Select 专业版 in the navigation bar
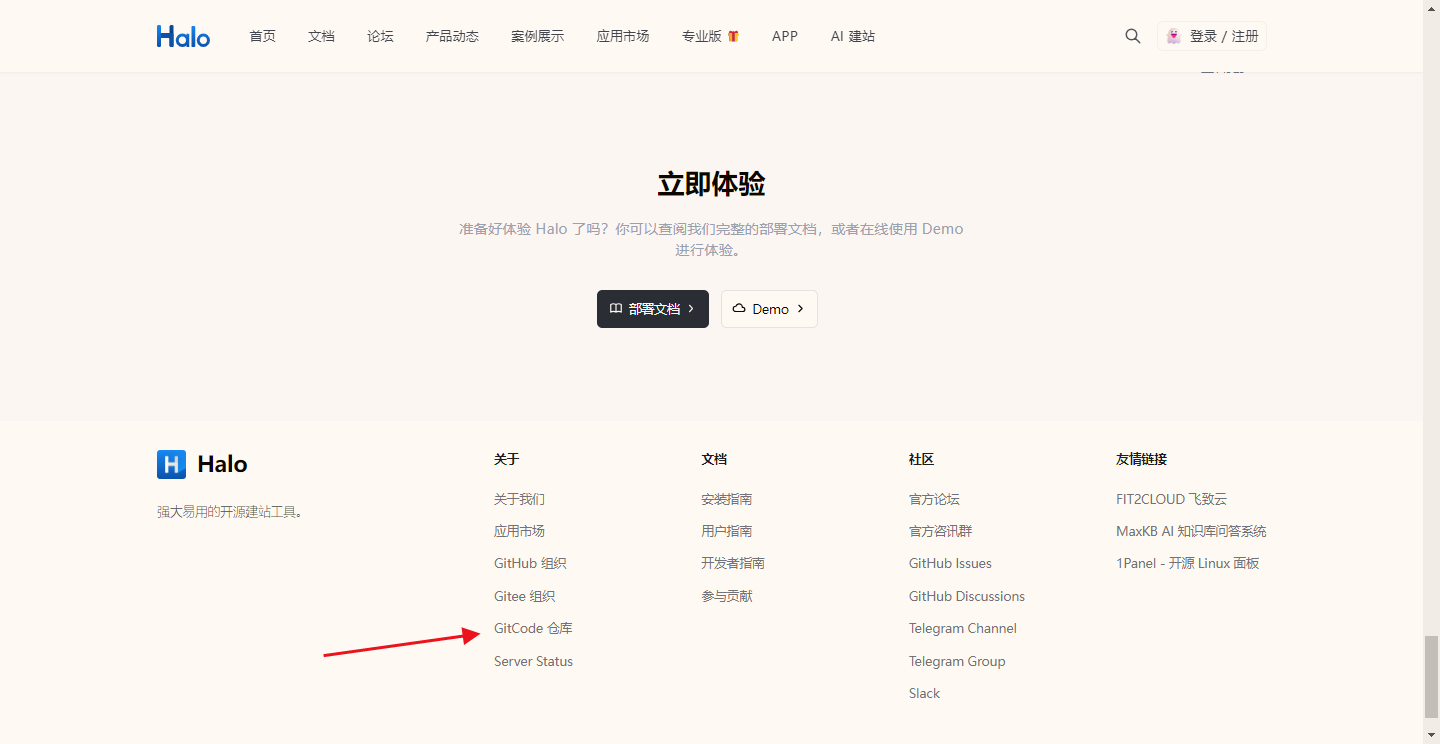The height and width of the screenshot is (744, 1440). tap(702, 36)
